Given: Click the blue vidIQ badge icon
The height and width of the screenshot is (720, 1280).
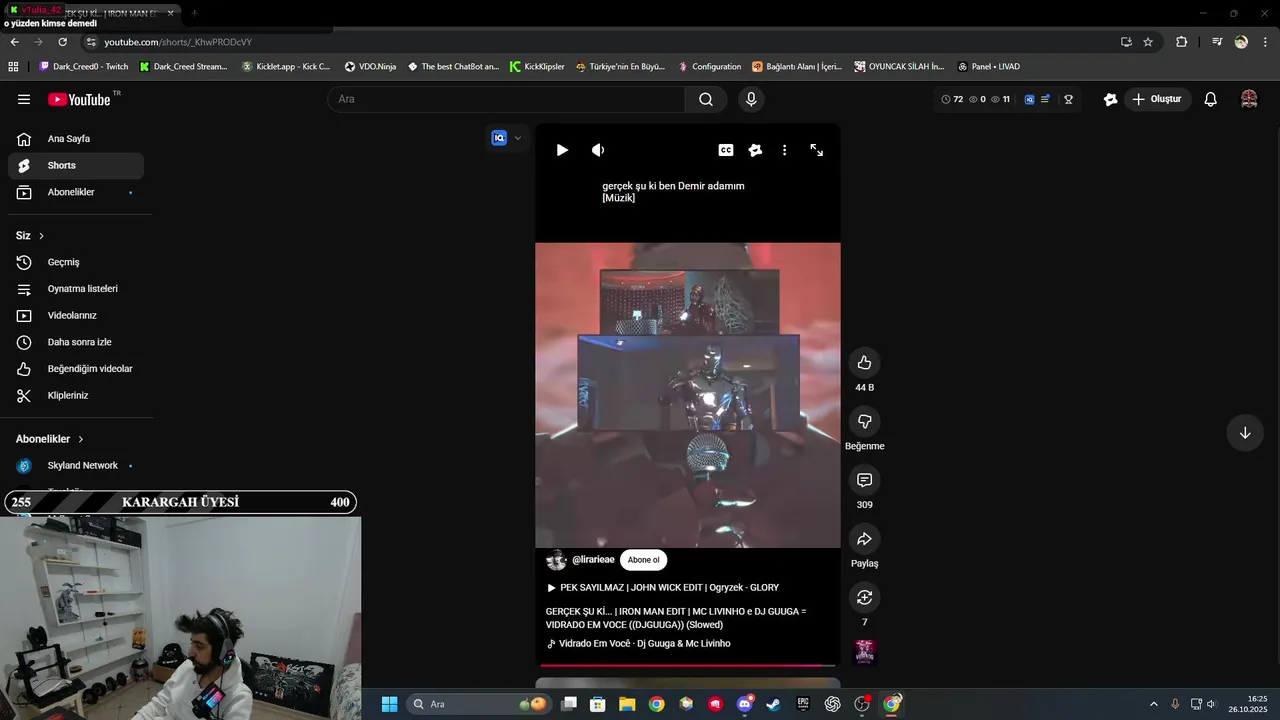Looking at the screenshot, I should pos(499,138).
